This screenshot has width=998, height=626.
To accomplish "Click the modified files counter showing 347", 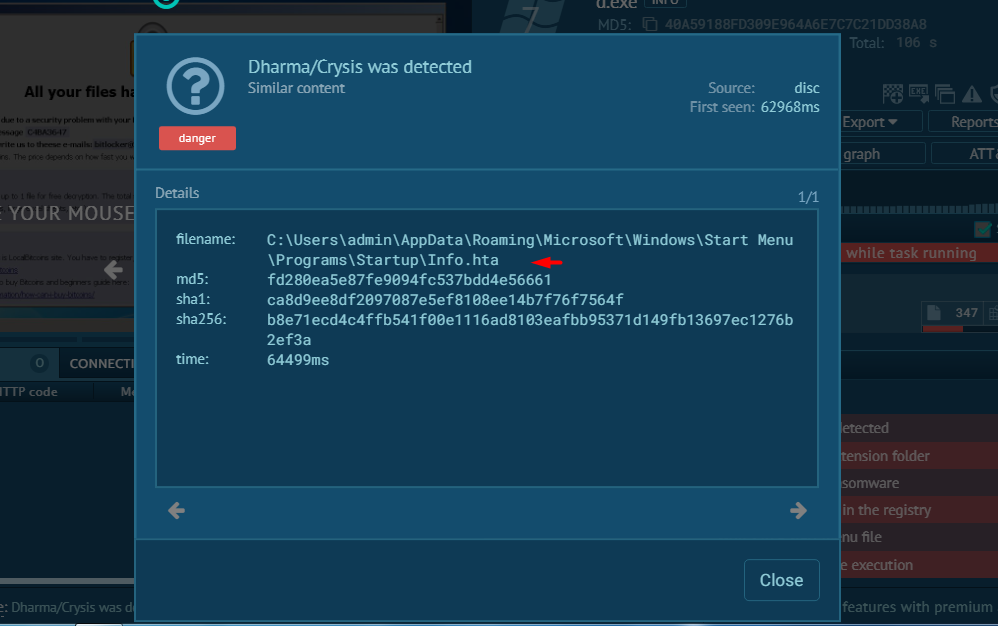I will pos(956,314).
